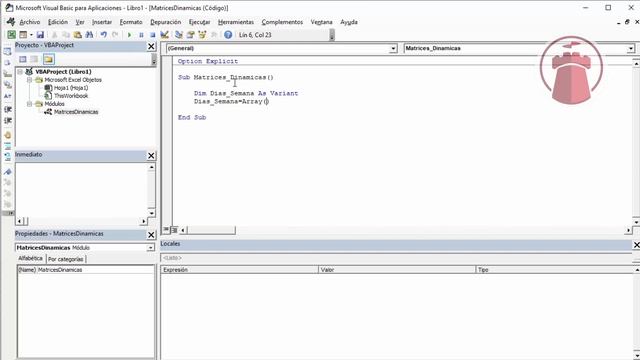Click the Outdent icon in left toolbar

pos(7,121)
